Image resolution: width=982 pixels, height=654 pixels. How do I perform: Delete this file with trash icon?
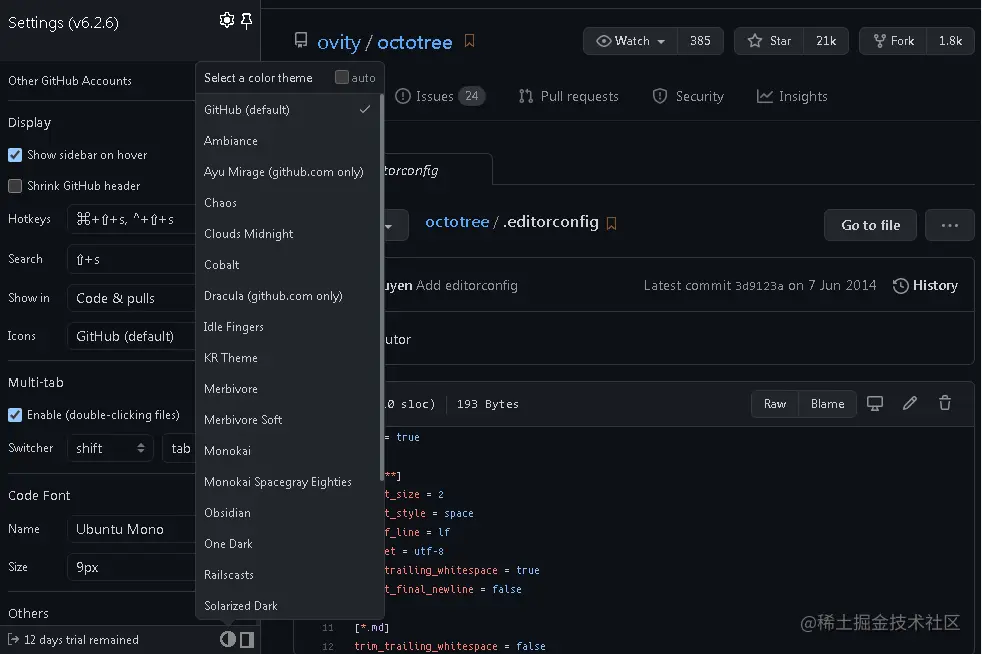pyautogui.click(x=945, y=403)
